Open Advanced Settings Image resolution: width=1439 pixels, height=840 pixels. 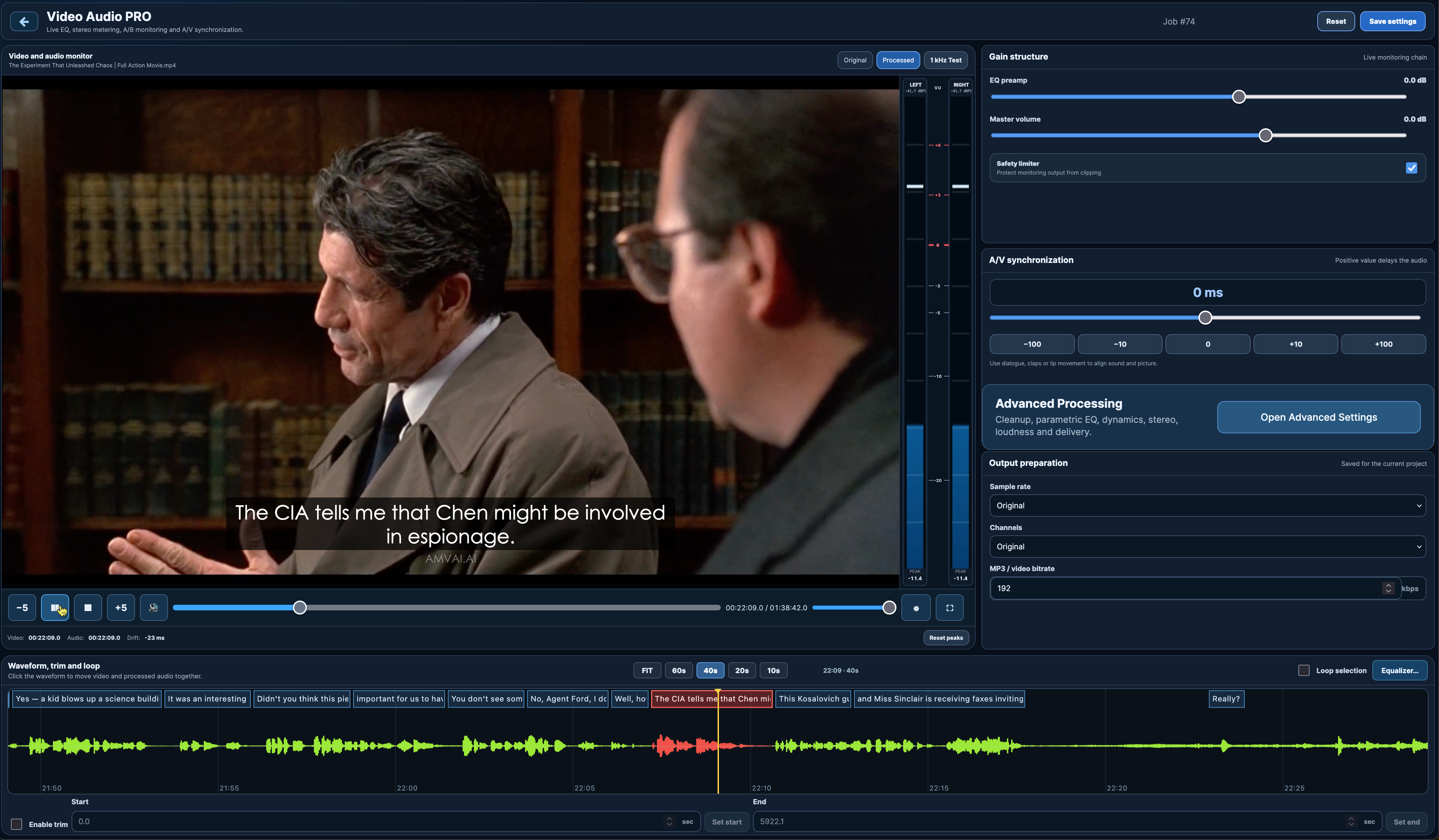point(1318,417)
